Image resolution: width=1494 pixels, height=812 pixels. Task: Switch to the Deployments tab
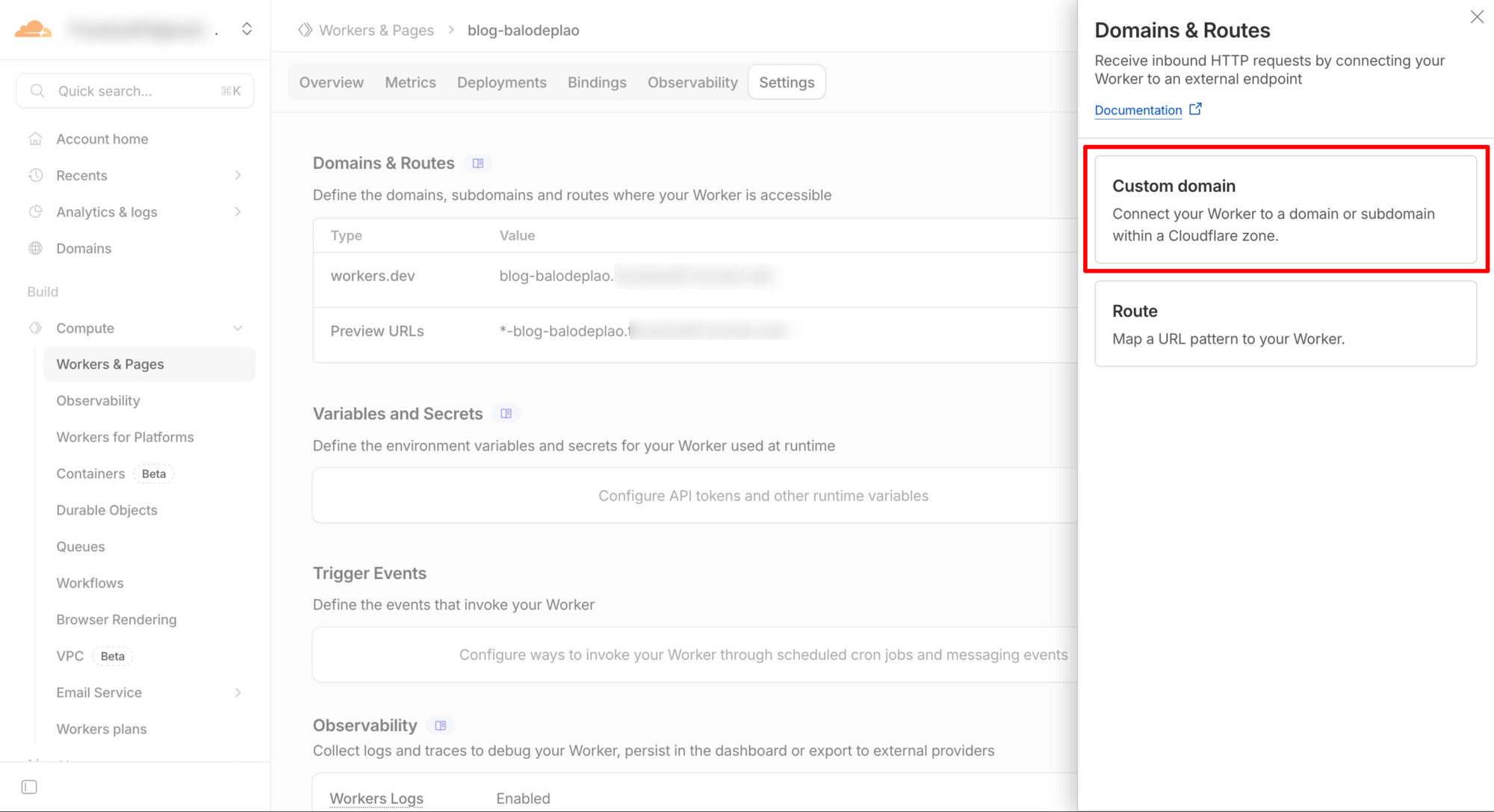501,82
